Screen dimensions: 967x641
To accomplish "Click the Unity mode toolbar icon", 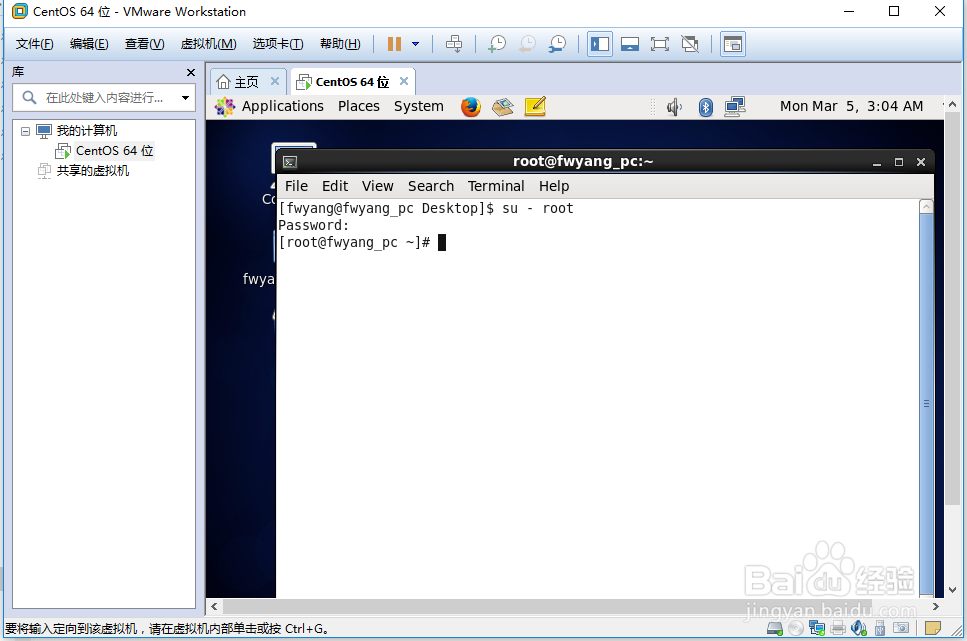I will click(690, 44).
